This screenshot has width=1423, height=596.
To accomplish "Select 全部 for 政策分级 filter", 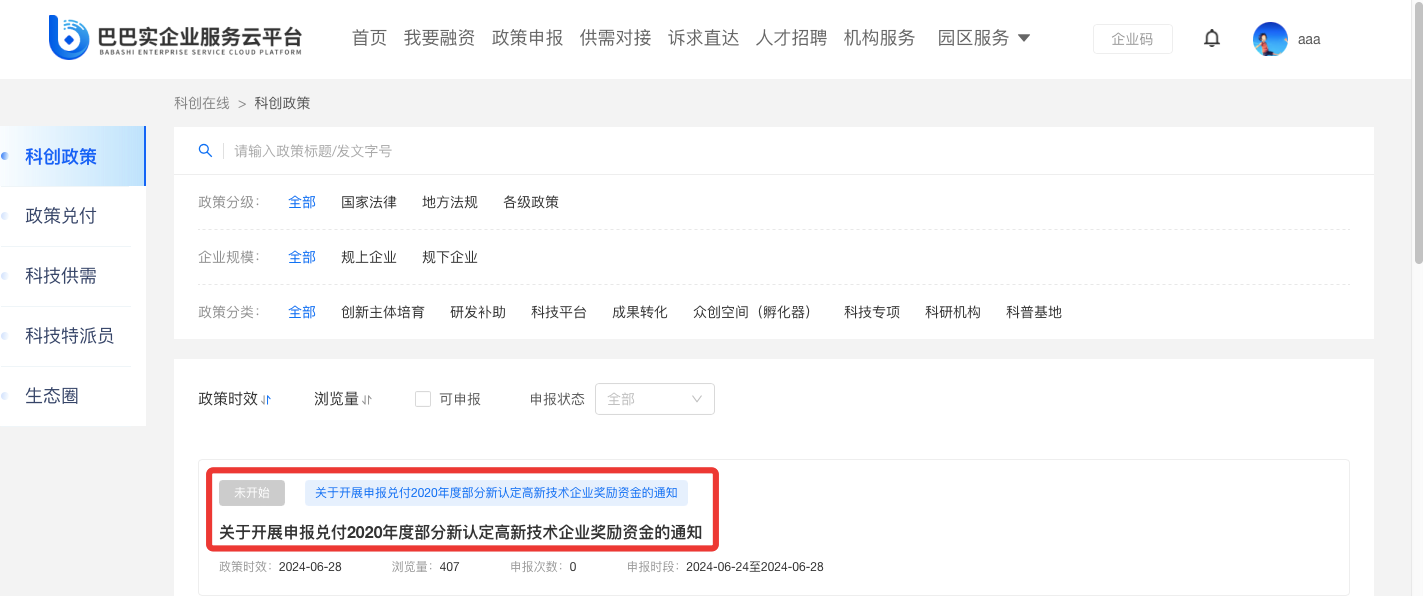I will pyautogui.click(x=302, y=202).
